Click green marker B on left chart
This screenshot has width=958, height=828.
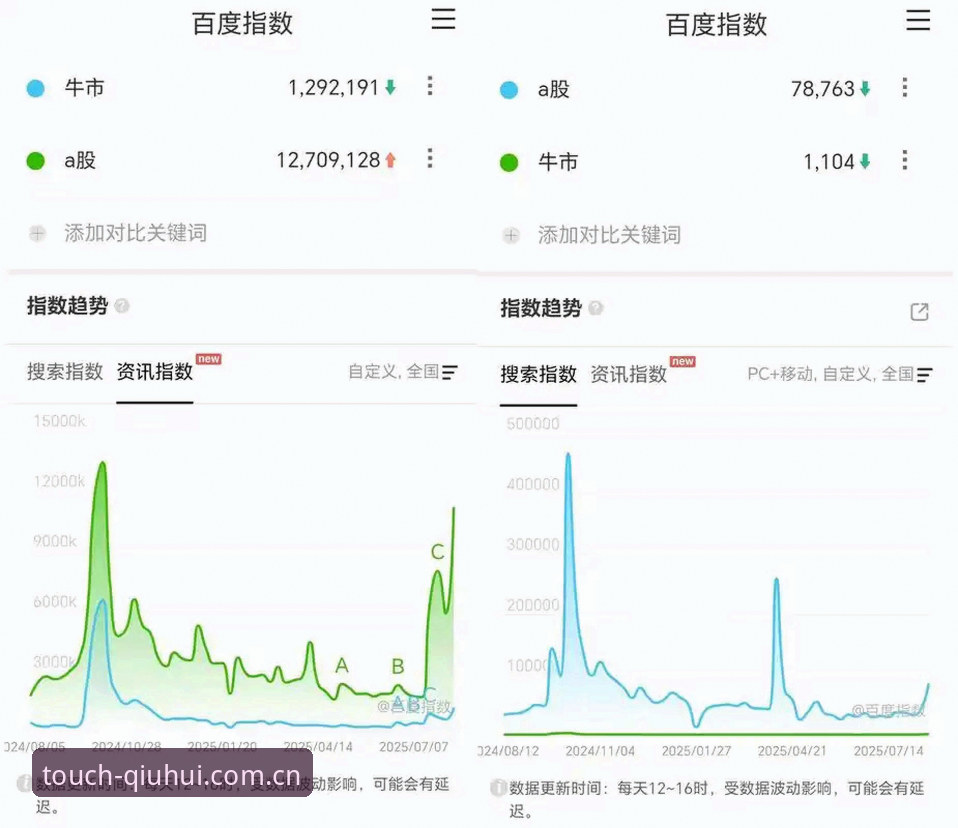pos(398,666)
